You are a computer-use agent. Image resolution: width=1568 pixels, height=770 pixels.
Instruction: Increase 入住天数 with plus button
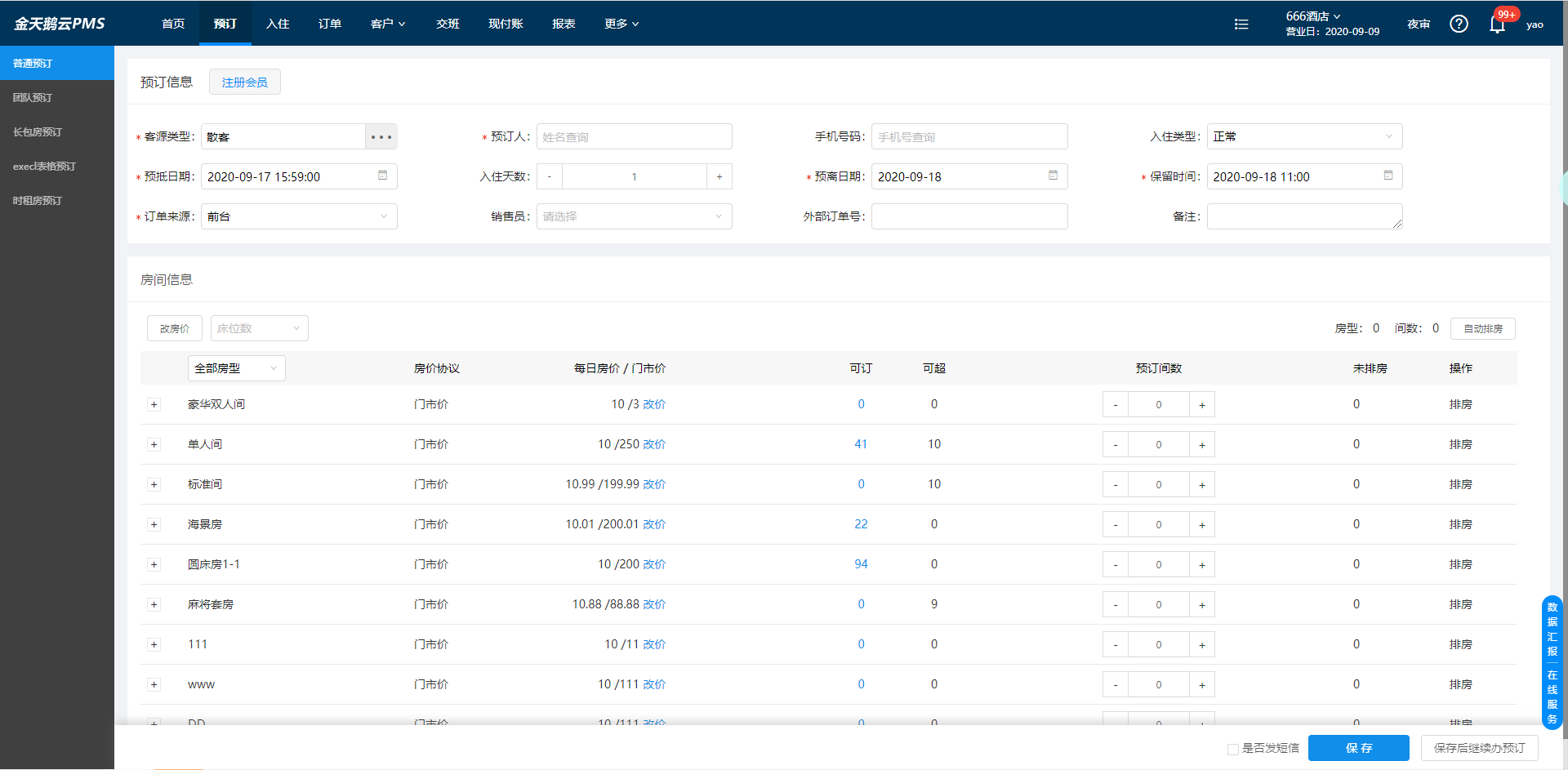click(719, 176)
